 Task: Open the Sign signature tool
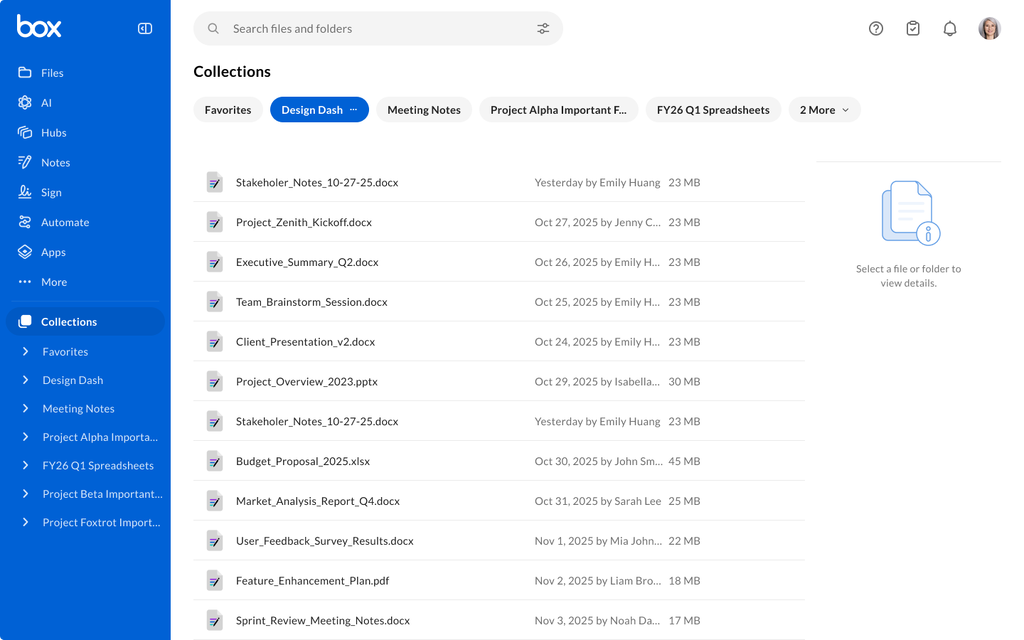click(39, 193)
